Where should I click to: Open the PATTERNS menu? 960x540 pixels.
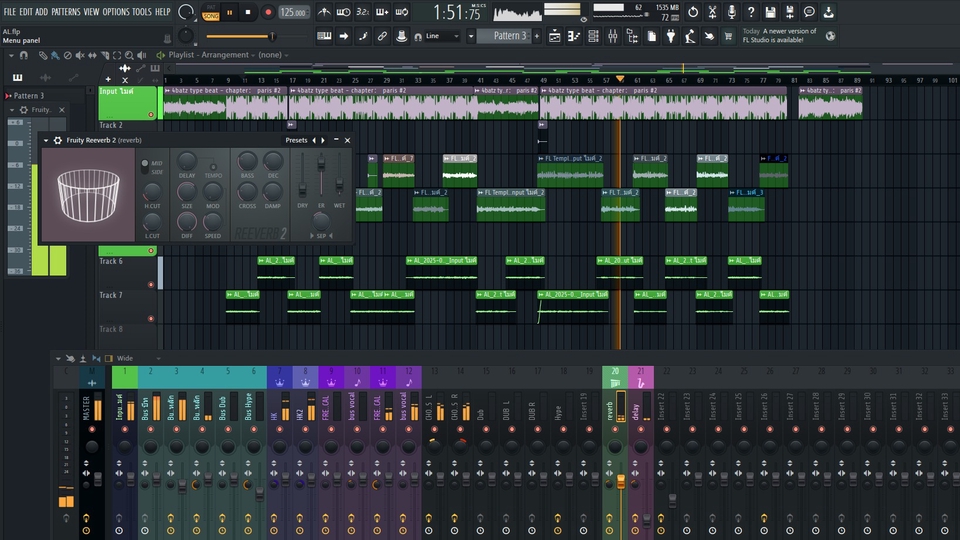click(x=66, y=12)
